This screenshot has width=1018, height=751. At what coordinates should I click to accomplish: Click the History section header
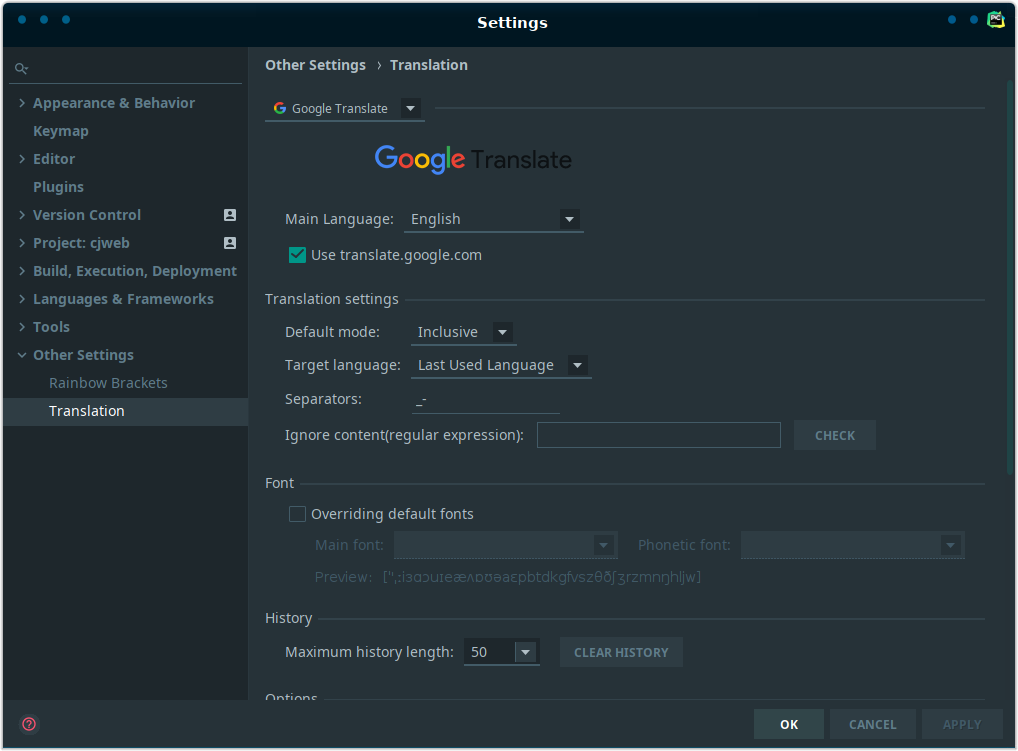(x=288, y=619)
